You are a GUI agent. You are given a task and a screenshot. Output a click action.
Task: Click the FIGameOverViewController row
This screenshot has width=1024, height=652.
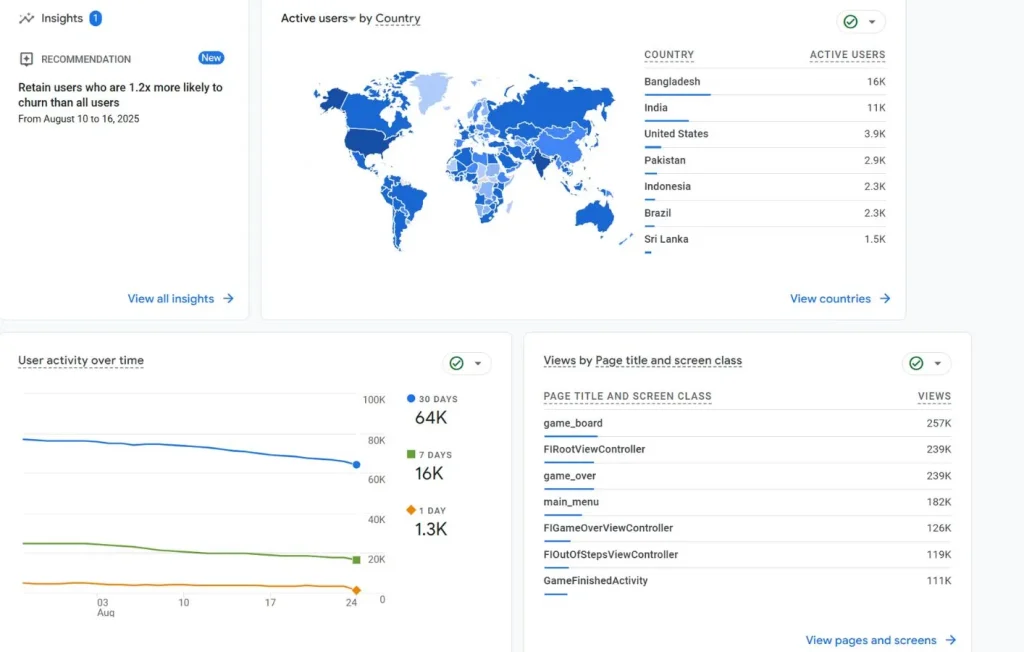tap(747, 529)
